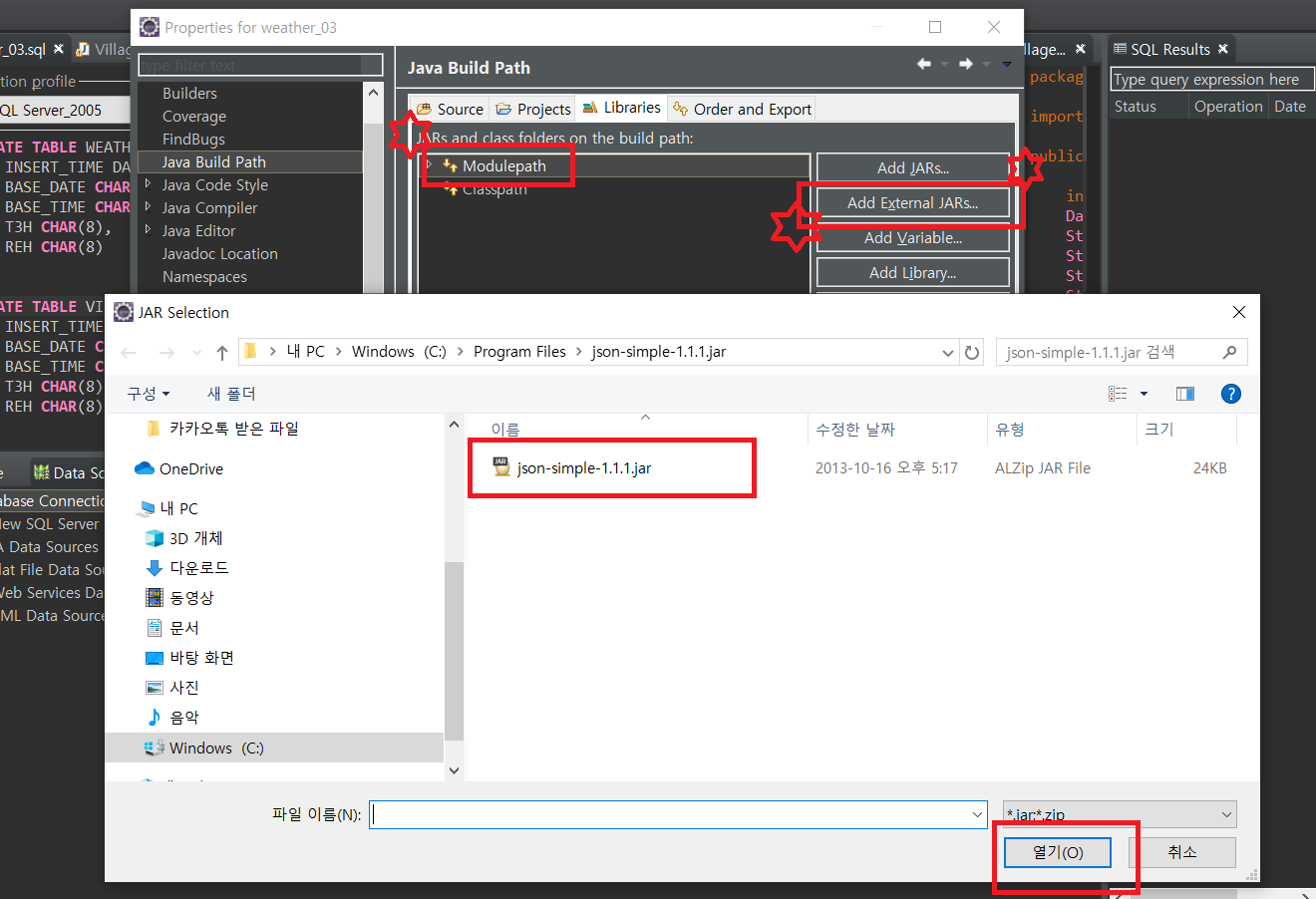Open the 사진 folder

click(173, 688)
